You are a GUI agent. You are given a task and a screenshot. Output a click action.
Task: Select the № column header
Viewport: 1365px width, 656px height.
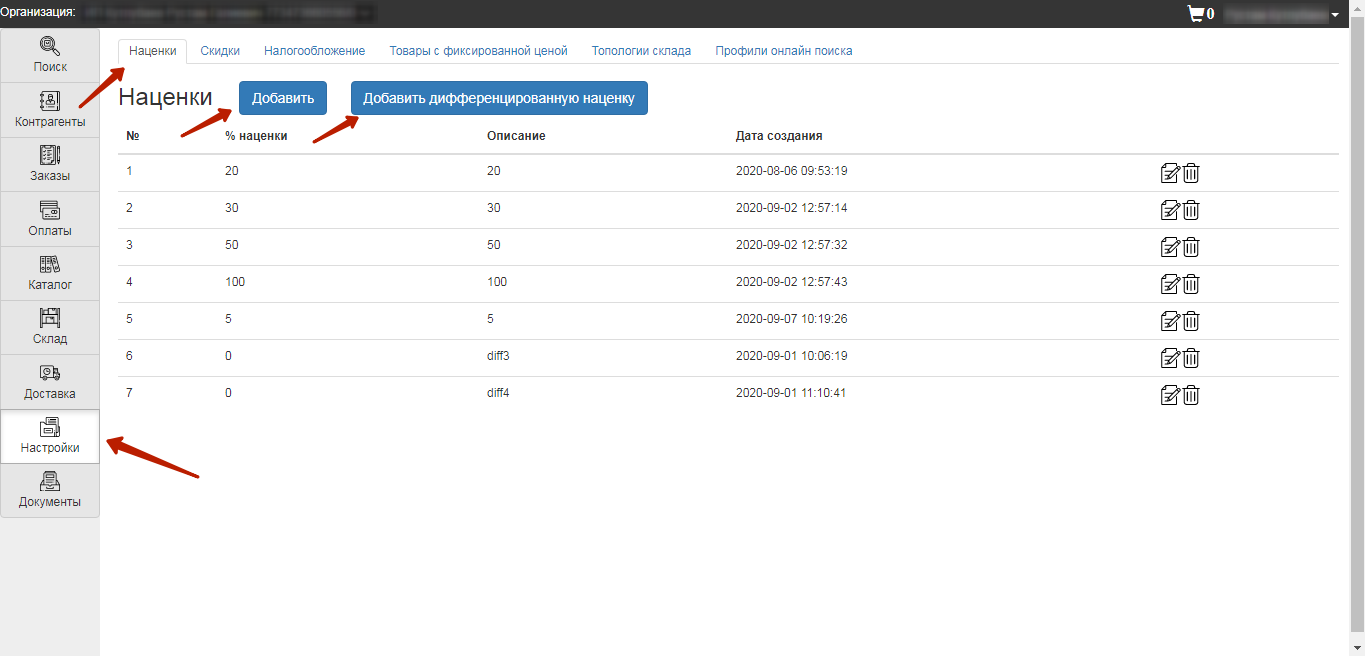pyautogui.click(x=132, y=136)
